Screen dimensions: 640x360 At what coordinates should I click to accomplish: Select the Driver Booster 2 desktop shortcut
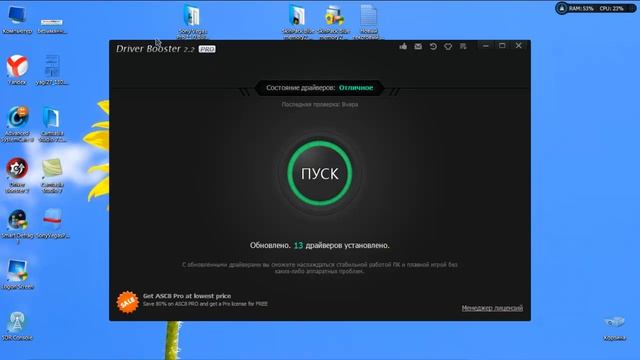pos(17,176)
